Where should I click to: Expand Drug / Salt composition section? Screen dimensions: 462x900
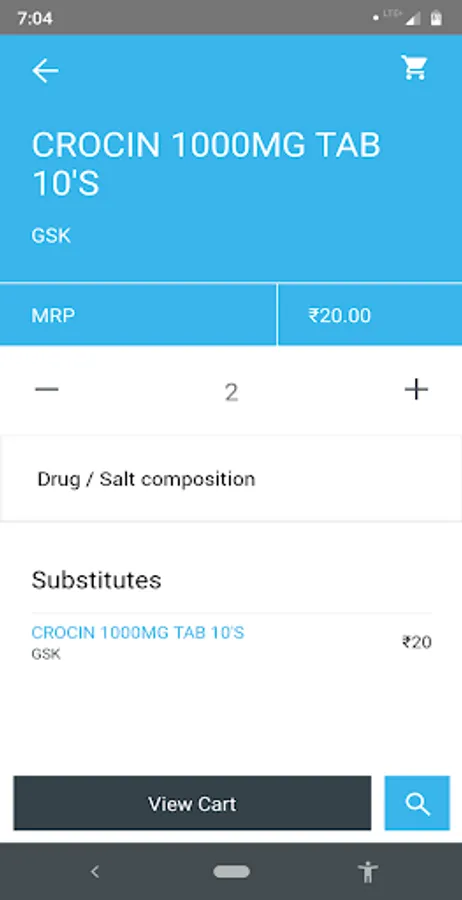(x=231, y=479)
